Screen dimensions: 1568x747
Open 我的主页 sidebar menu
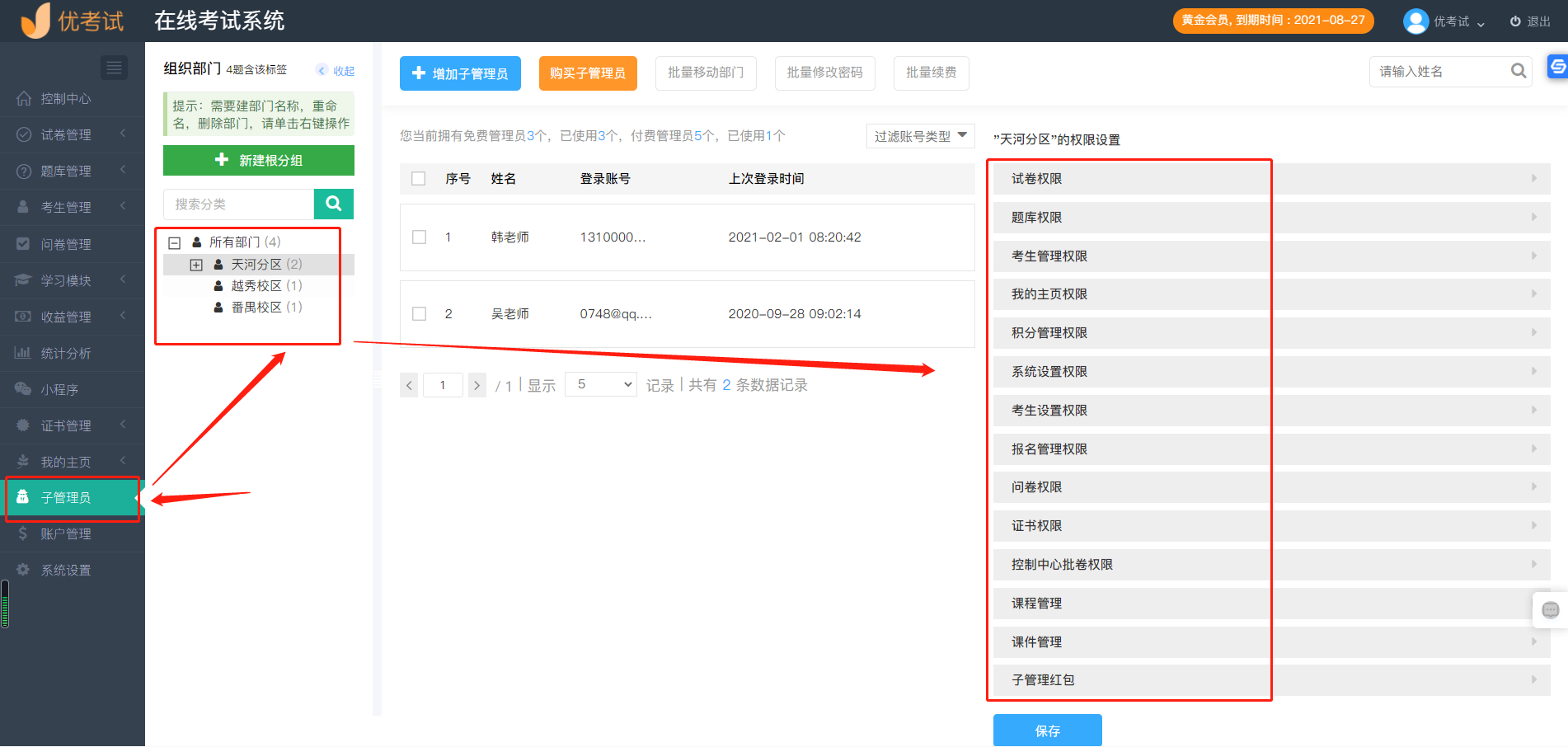tap(73, 462)
